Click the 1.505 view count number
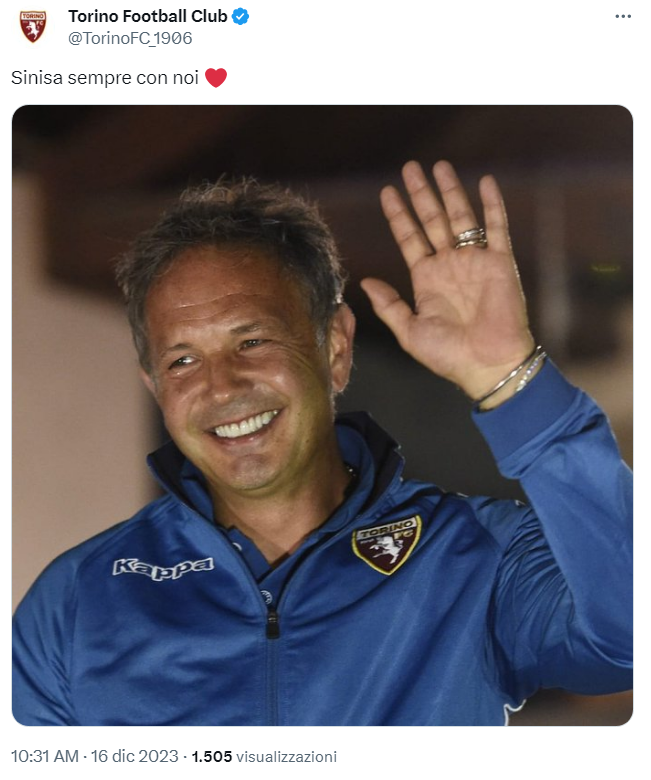 pyautogui.click(x=212, y=756)
